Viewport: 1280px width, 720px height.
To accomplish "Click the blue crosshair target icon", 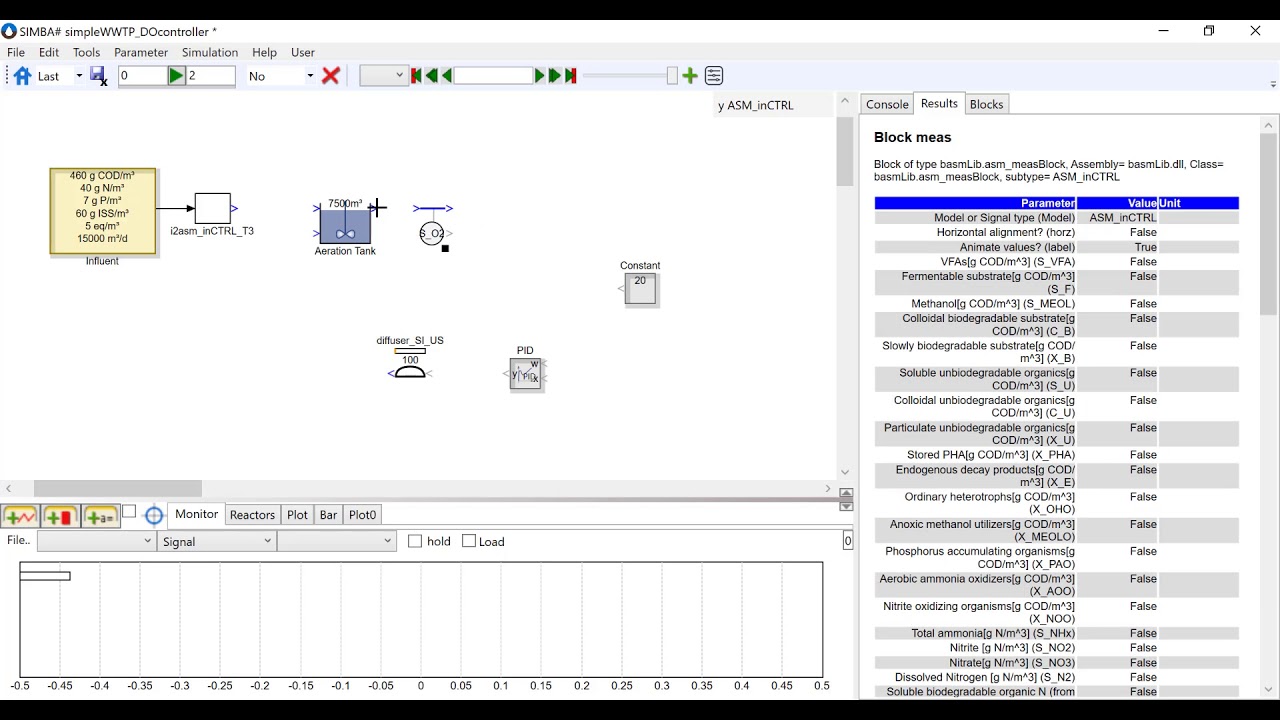I will [154, 516].
